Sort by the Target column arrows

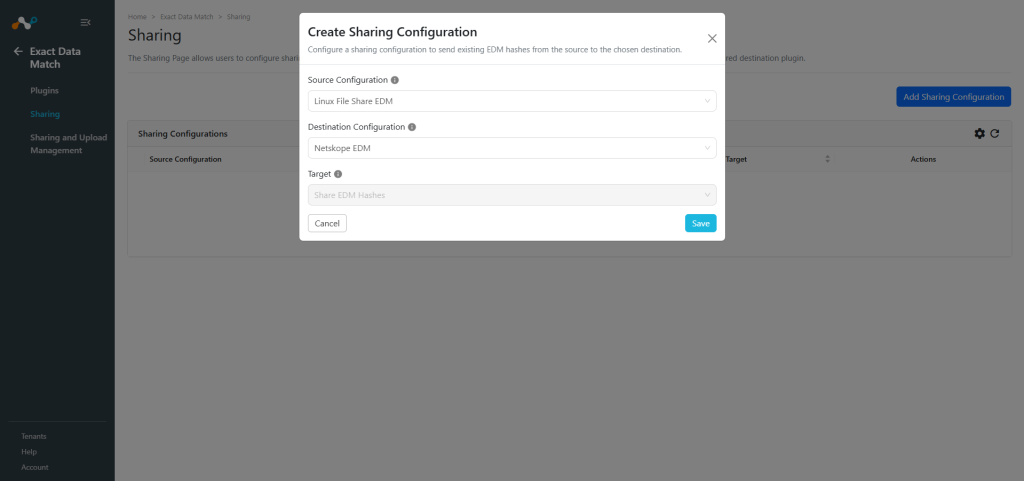coord(827,159)
